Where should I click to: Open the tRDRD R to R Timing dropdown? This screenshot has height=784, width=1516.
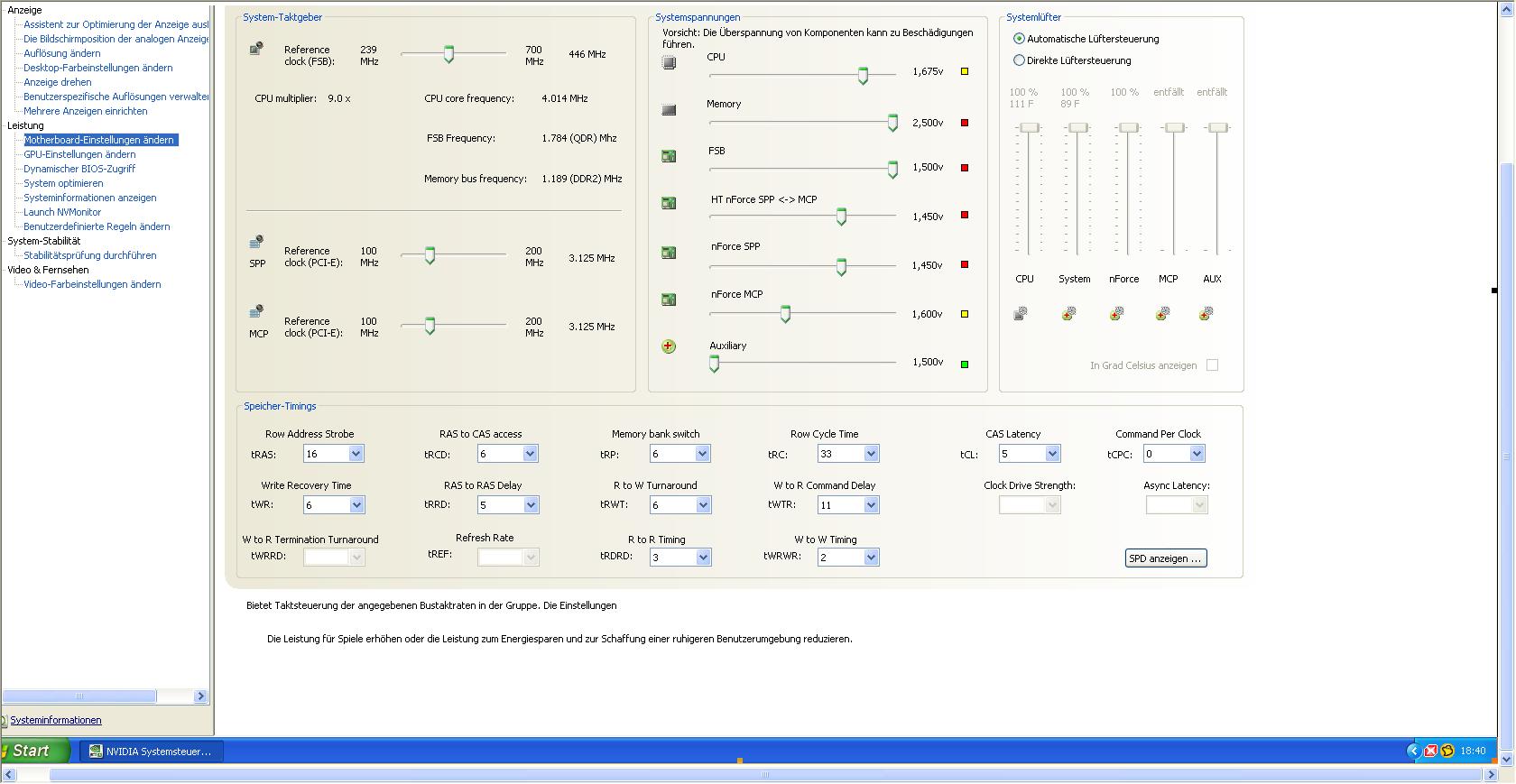(x=703, y=558)
